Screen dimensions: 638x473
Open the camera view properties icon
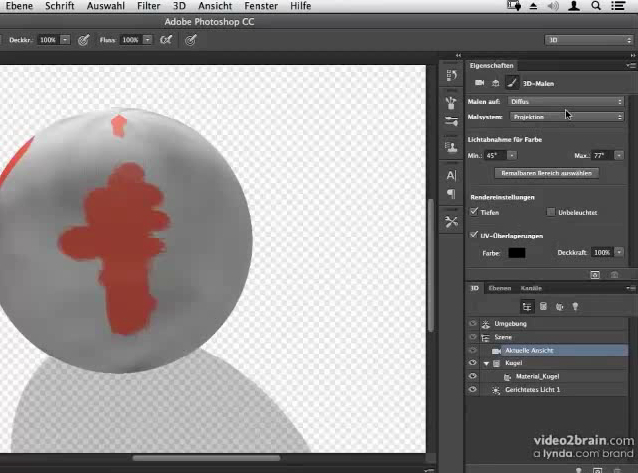click(479, 82)
